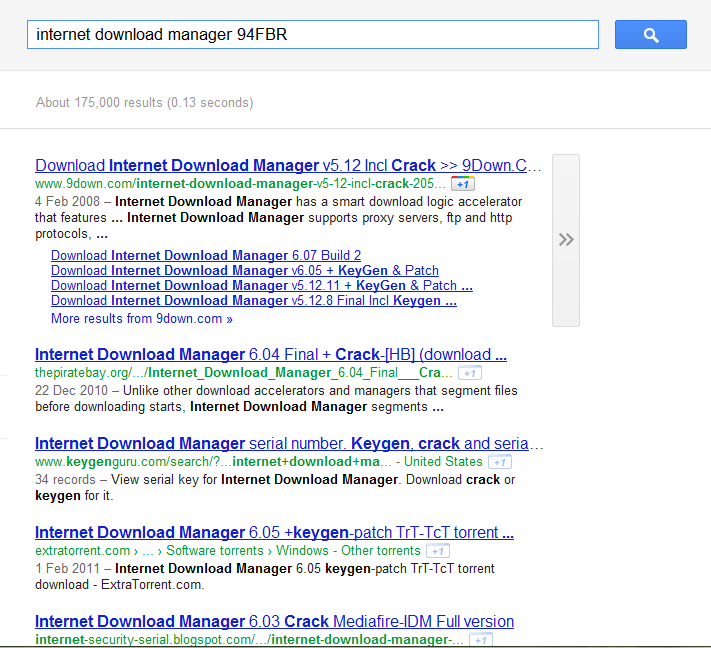Viewport: 711px width, 648px height.
Task: Open sitelink 'Internet Download Manager v5.12.11 + KeyGen & Patch'
Action: point(262,285)
